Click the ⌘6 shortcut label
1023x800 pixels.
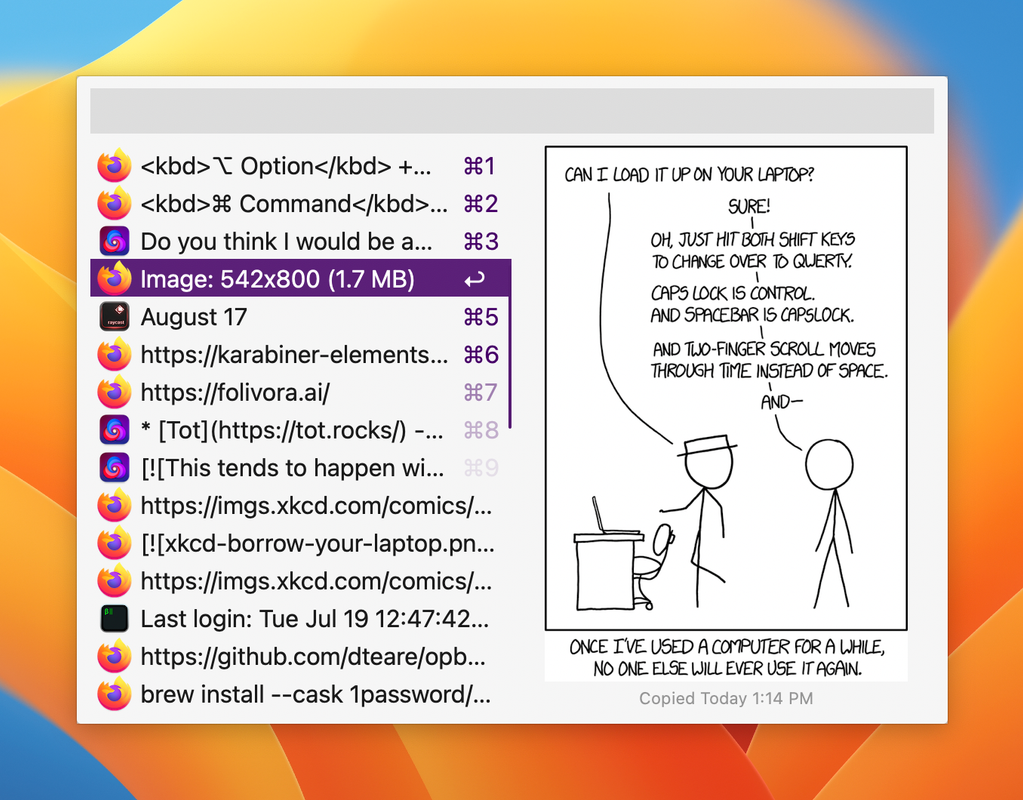pyautogui.click(x=481, y=355)
